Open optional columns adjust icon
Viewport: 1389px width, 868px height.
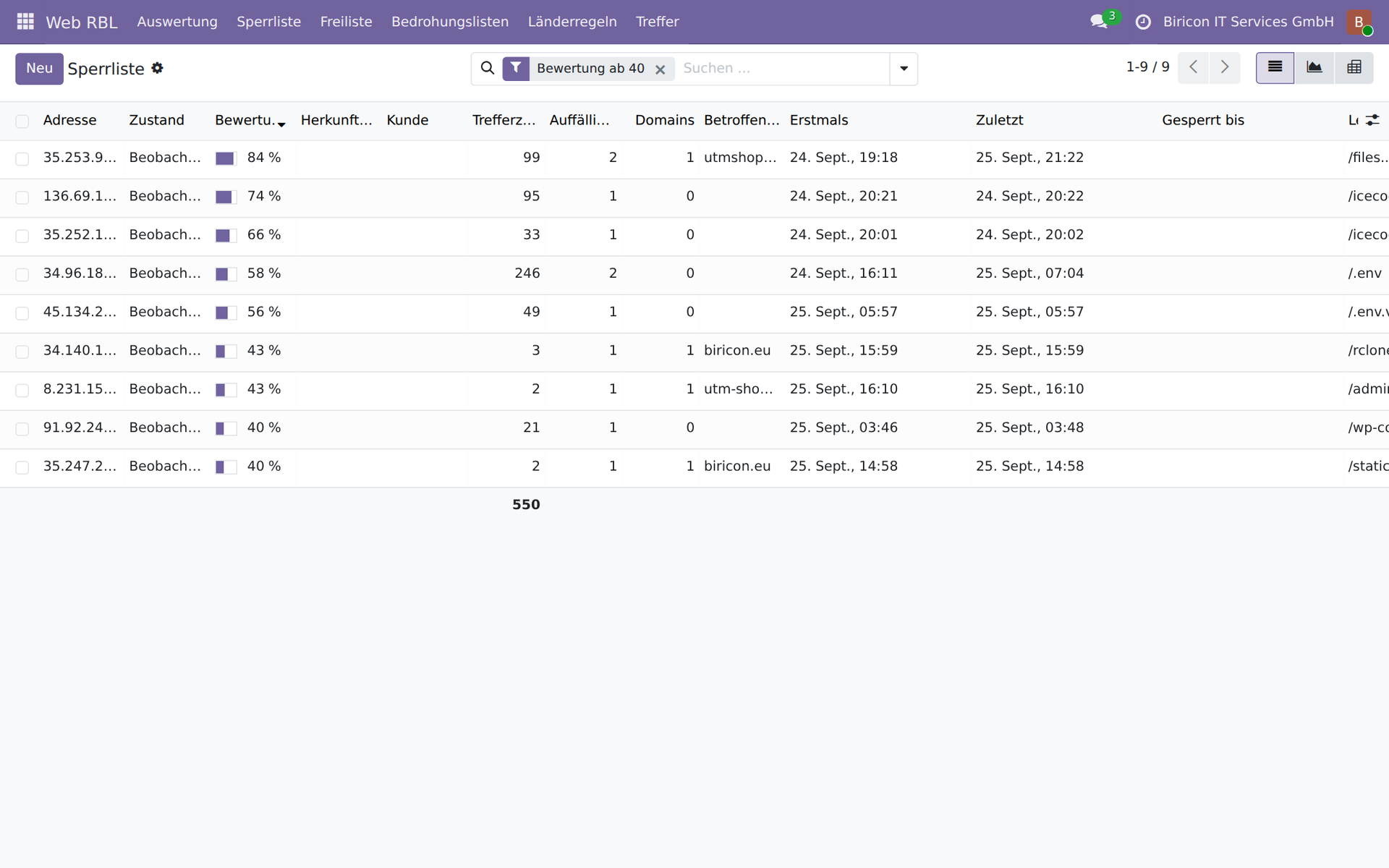(1372, 120)
